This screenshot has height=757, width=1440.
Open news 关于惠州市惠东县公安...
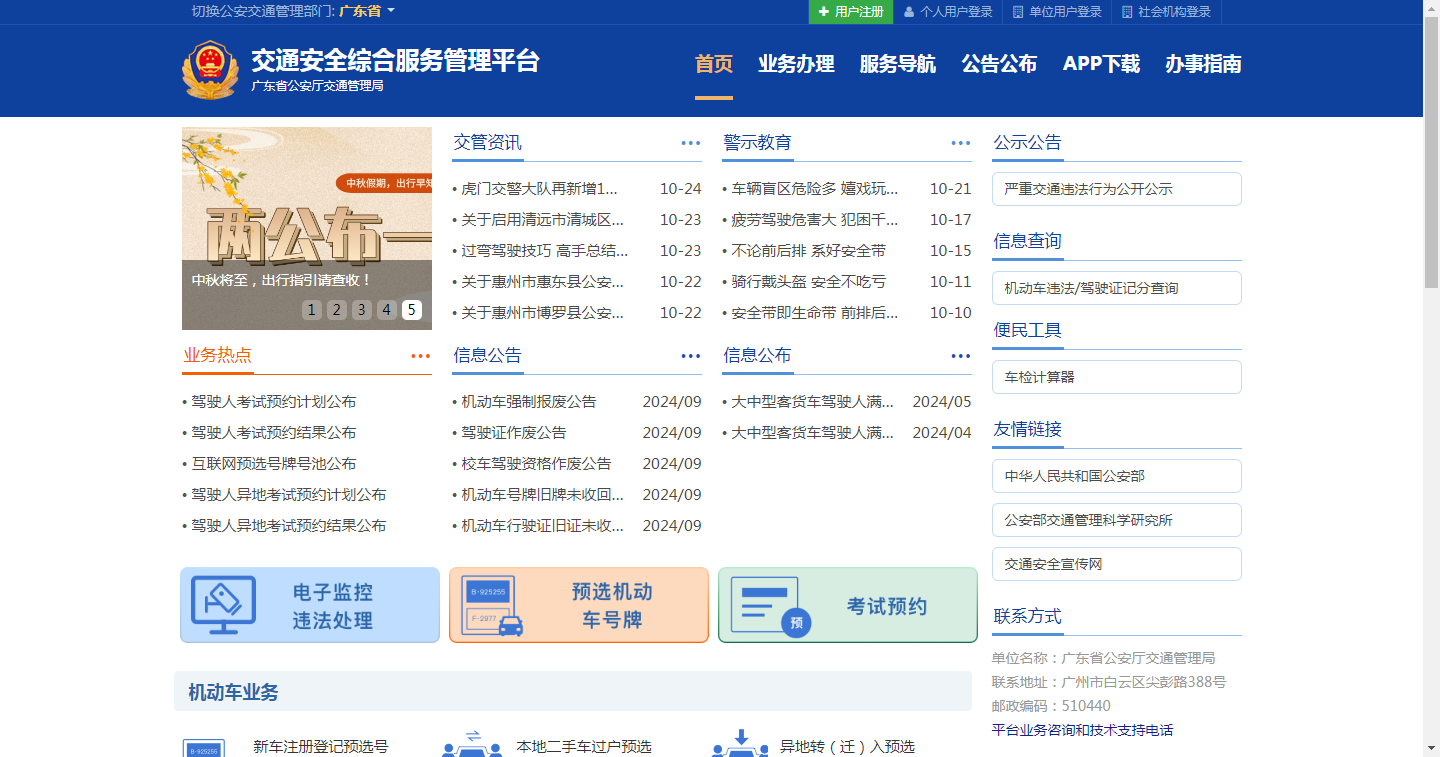pyautogui.click(x=543, y=282)
